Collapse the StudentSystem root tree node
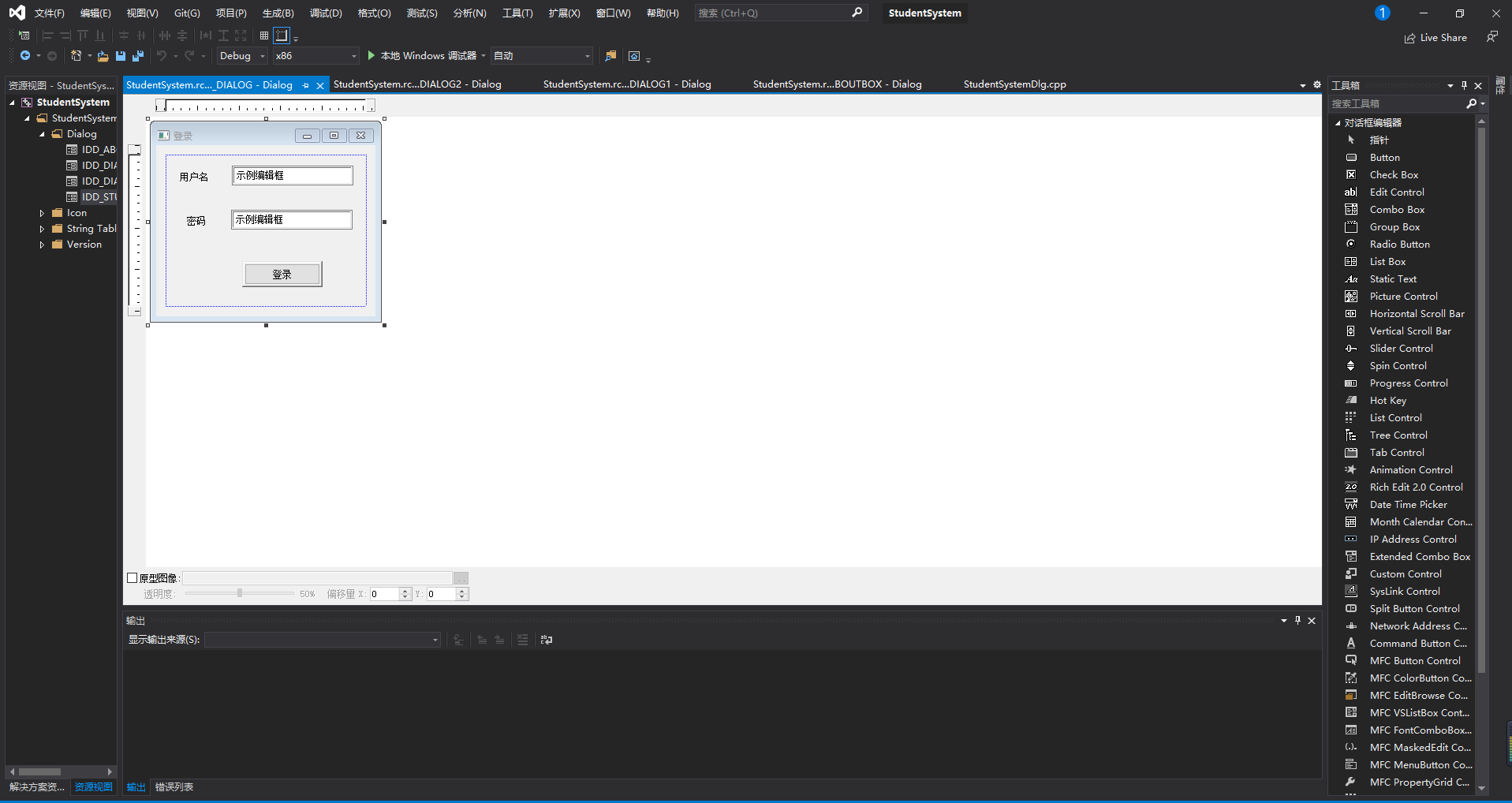 (13, 103)
